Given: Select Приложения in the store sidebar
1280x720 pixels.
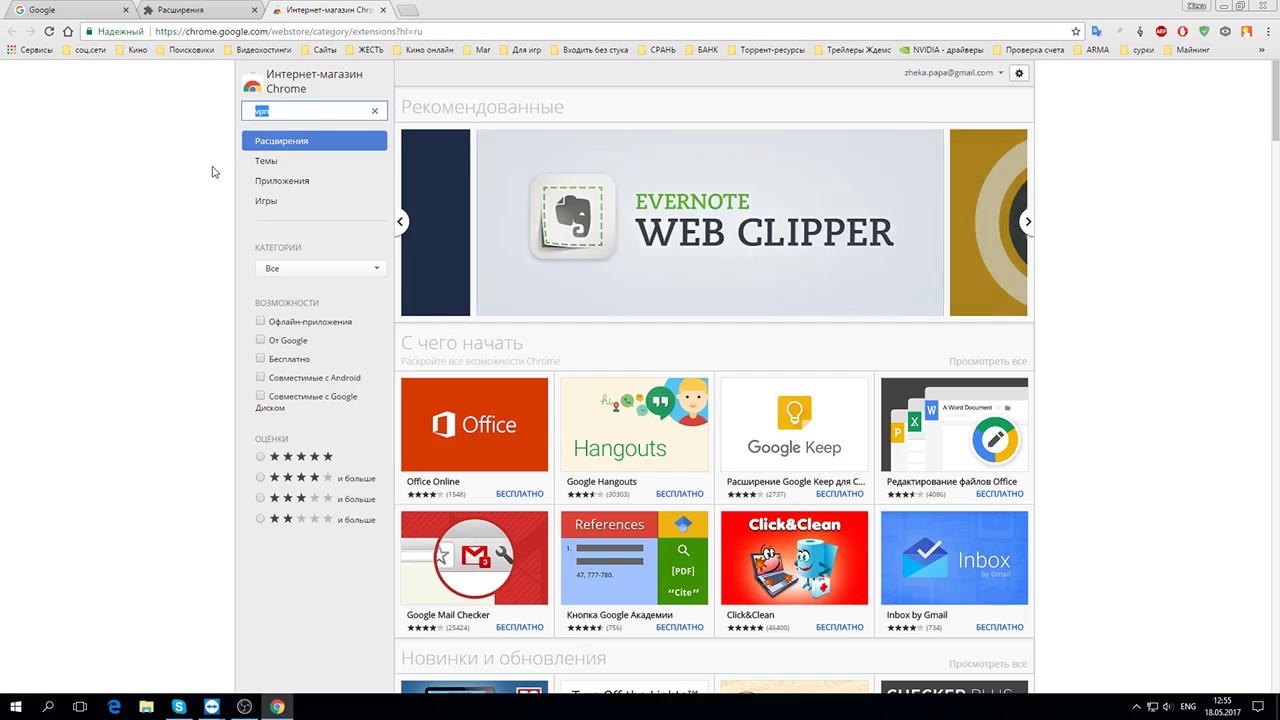Looking at the screenshot, I should [x=282, y=181].
